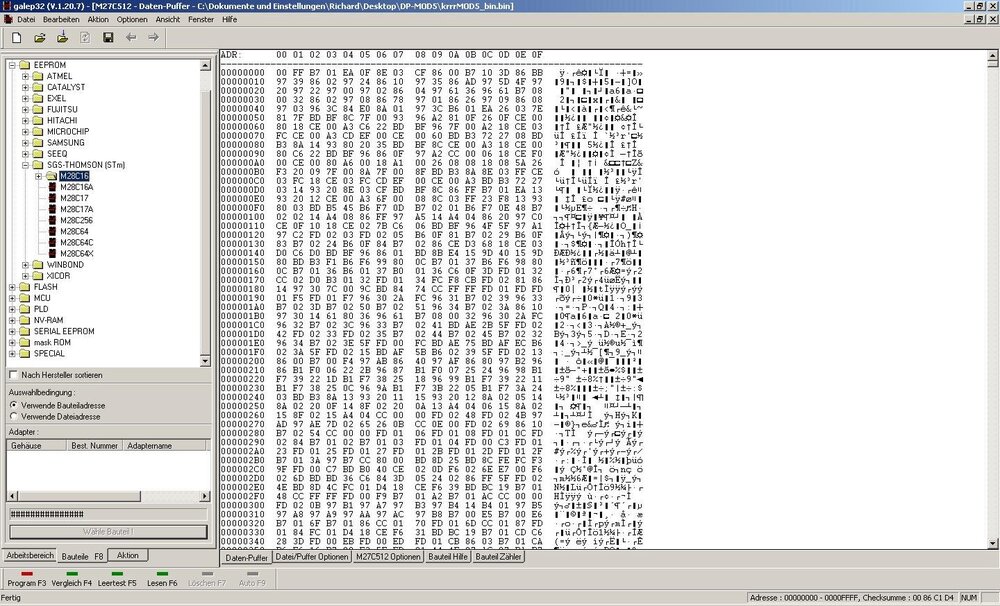Enable Nach Hersteller sortieren checkbox
This screenshot has width=1000, height=606.
13,374
